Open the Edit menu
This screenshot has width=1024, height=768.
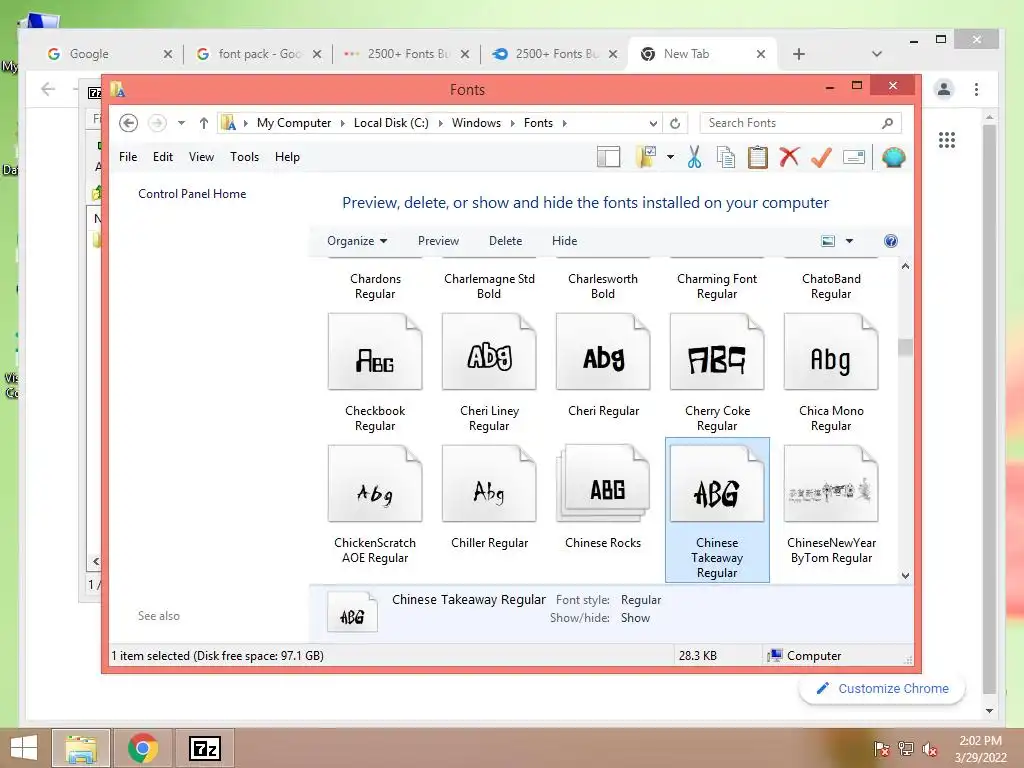coord(163,157)
